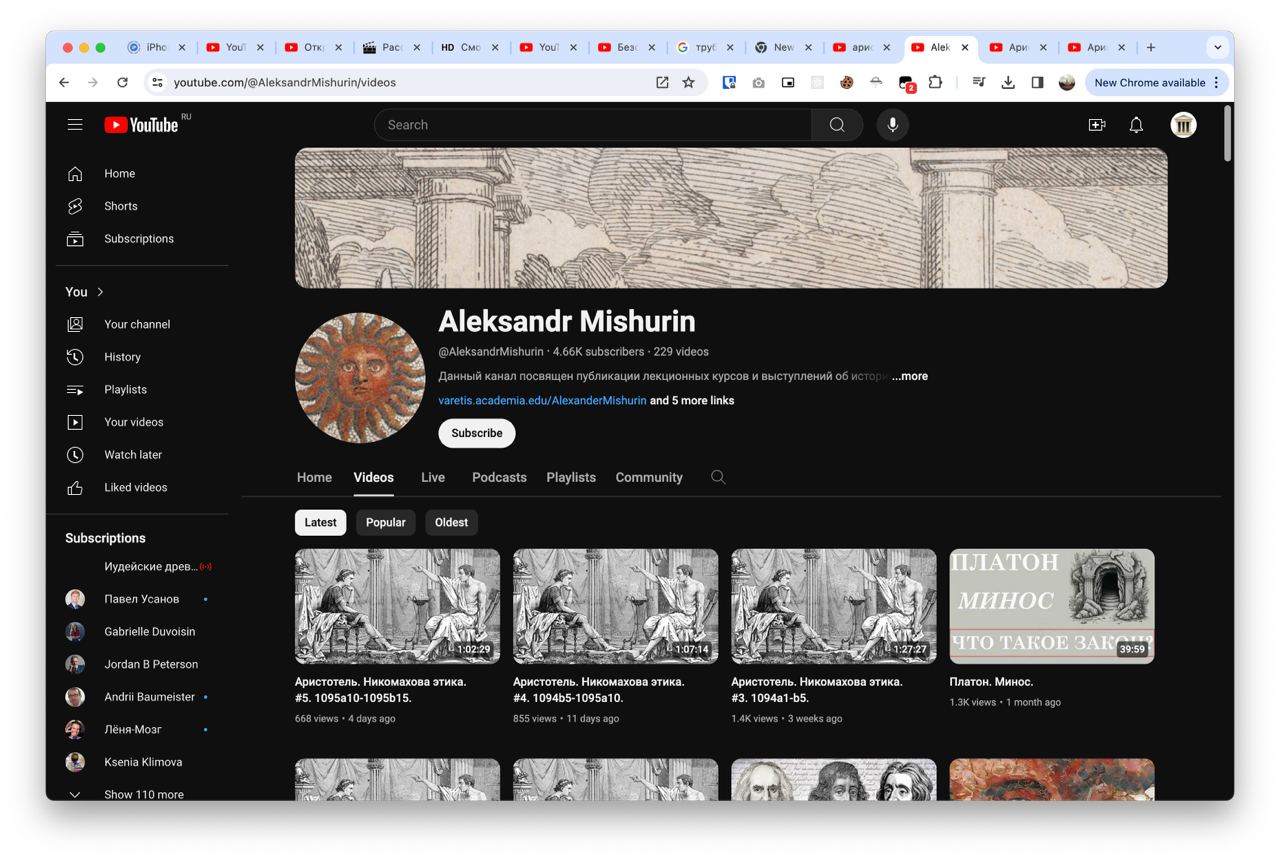Viewport: 1280px width, 861px height.
Task: Expand channel description with ...more
Action: pos(910,376)
